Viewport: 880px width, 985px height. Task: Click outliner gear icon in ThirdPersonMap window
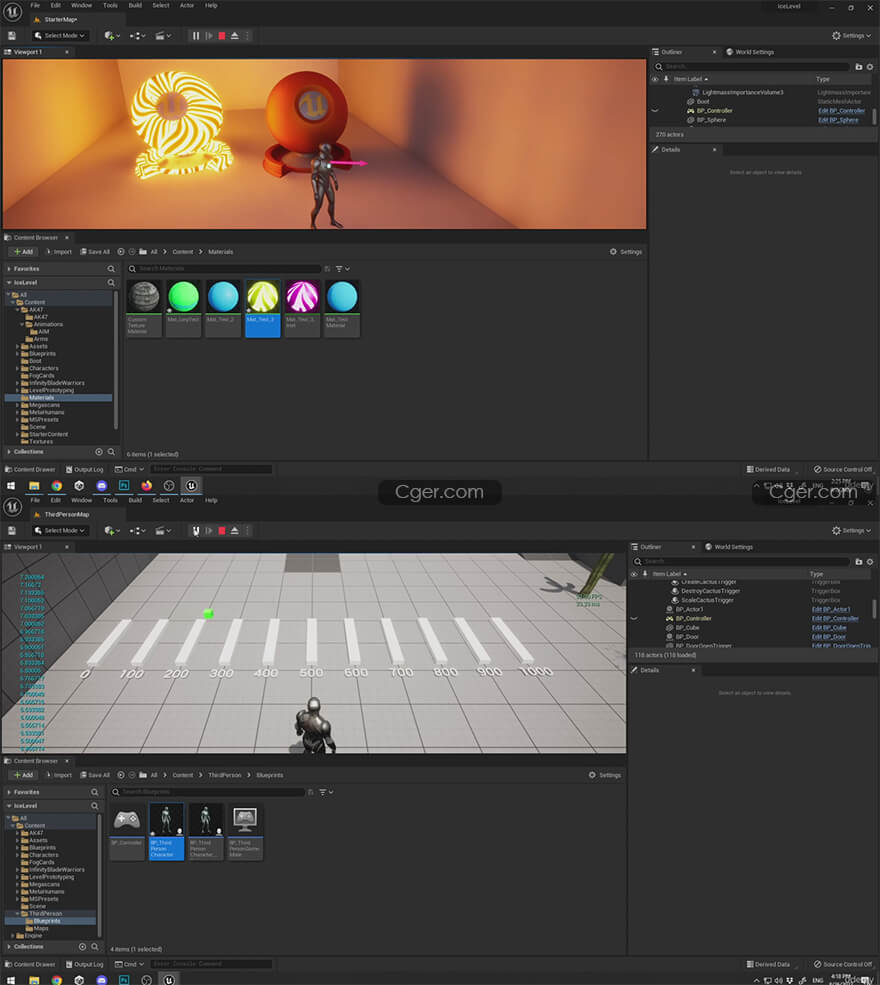click(x=870, y=562)
